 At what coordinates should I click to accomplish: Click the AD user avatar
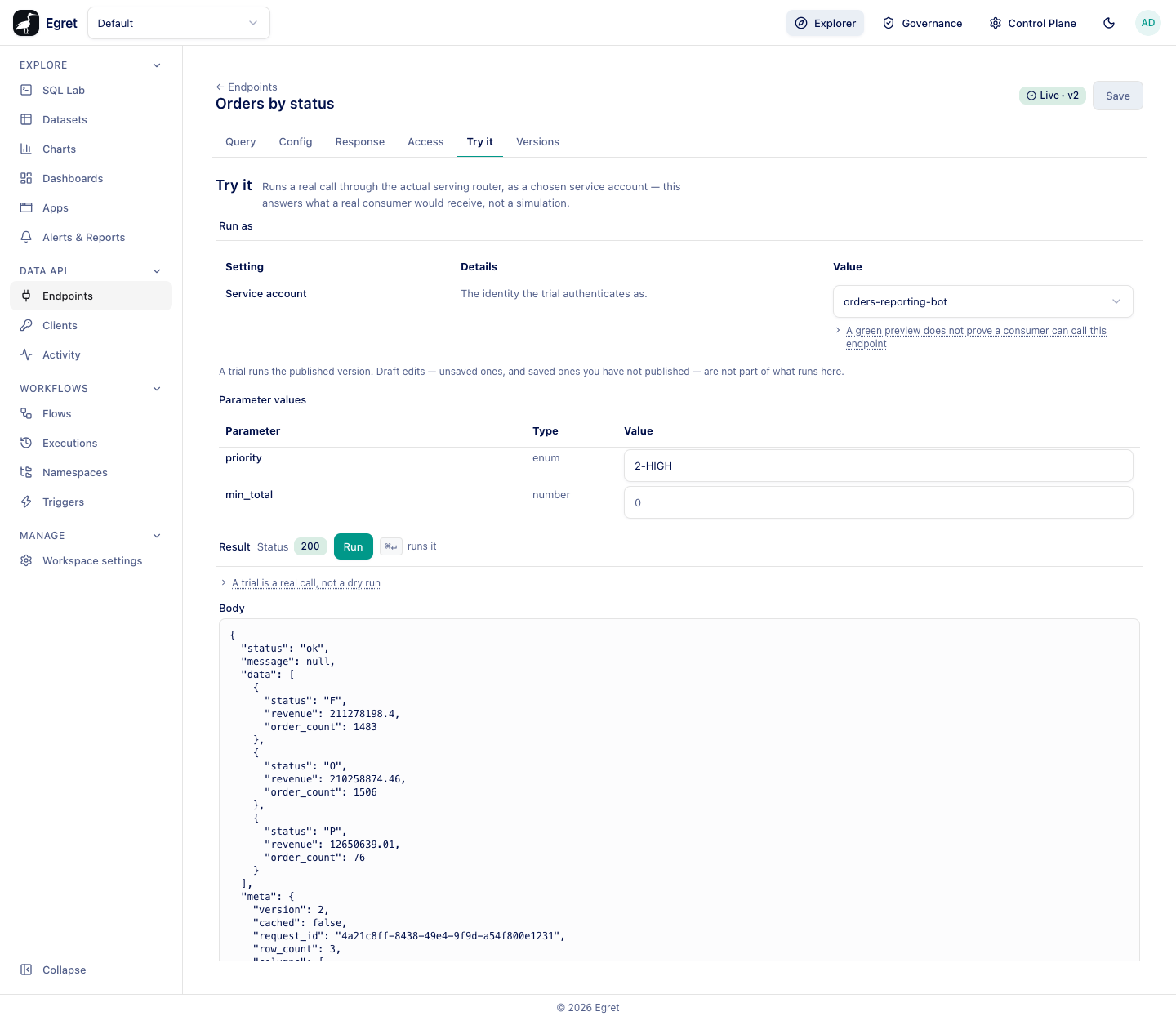(1148, 23)
